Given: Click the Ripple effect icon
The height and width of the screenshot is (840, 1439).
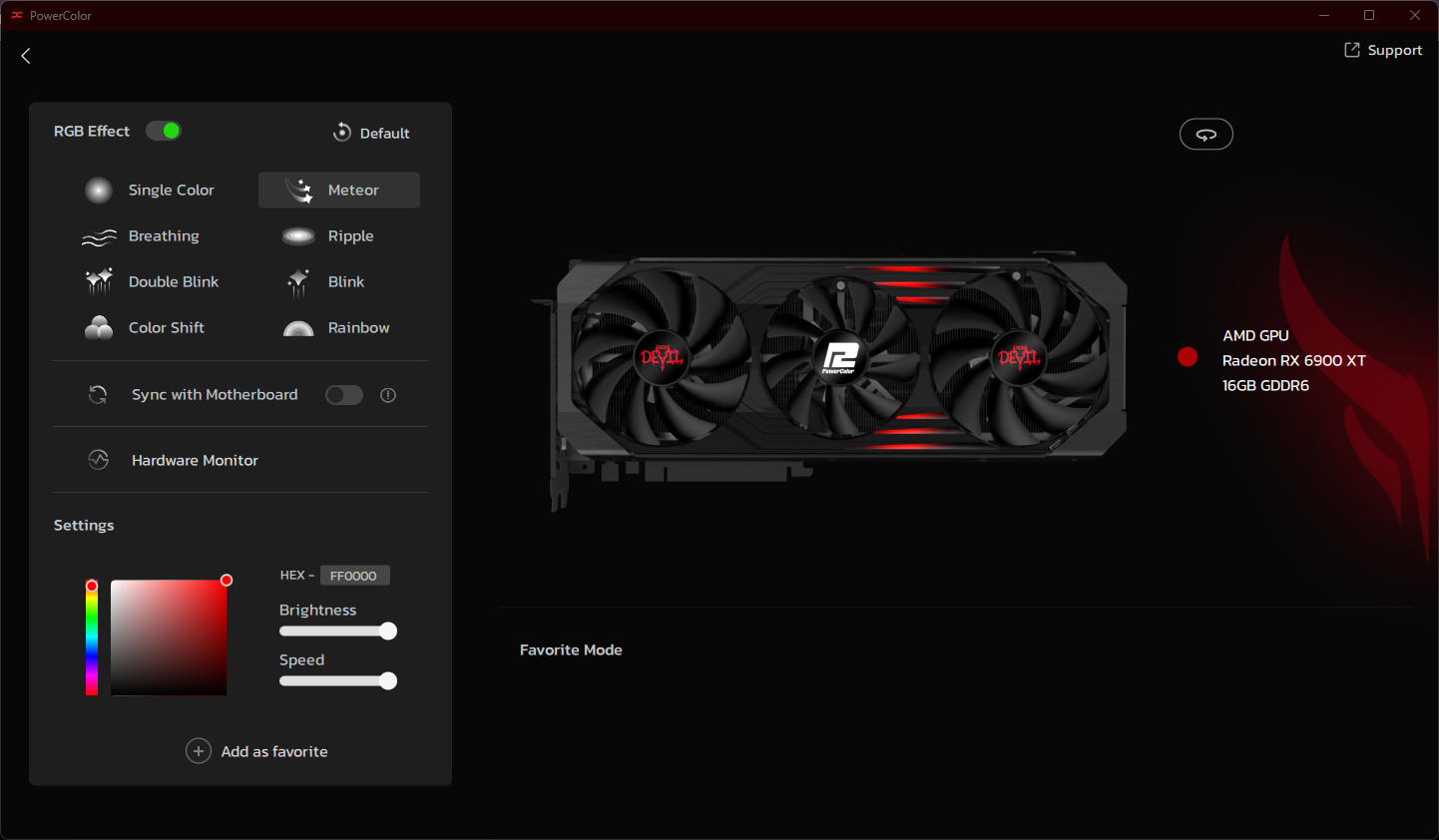Looking at the screenshot, I should pyautogui.click(x=298, y=236).
